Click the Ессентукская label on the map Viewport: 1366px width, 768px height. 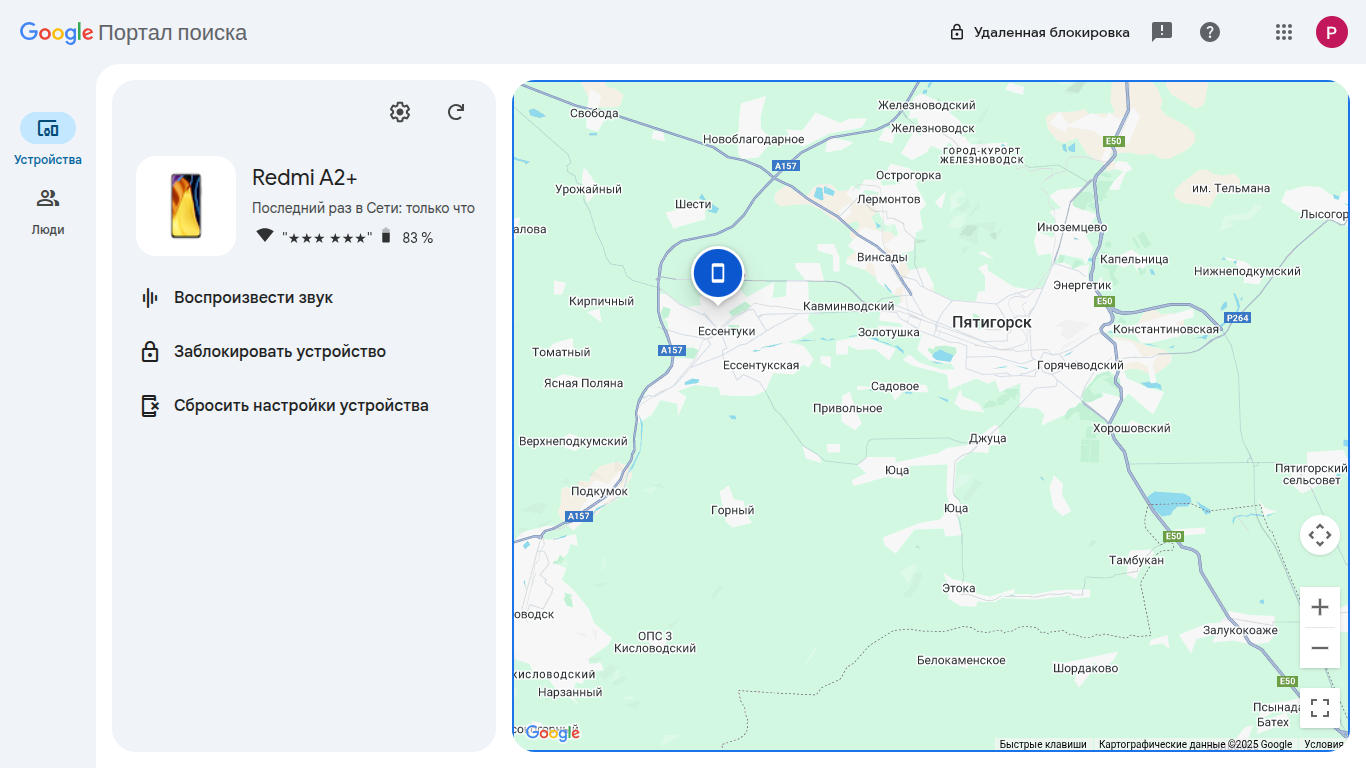pyautogui.click(x=761, y=366)
